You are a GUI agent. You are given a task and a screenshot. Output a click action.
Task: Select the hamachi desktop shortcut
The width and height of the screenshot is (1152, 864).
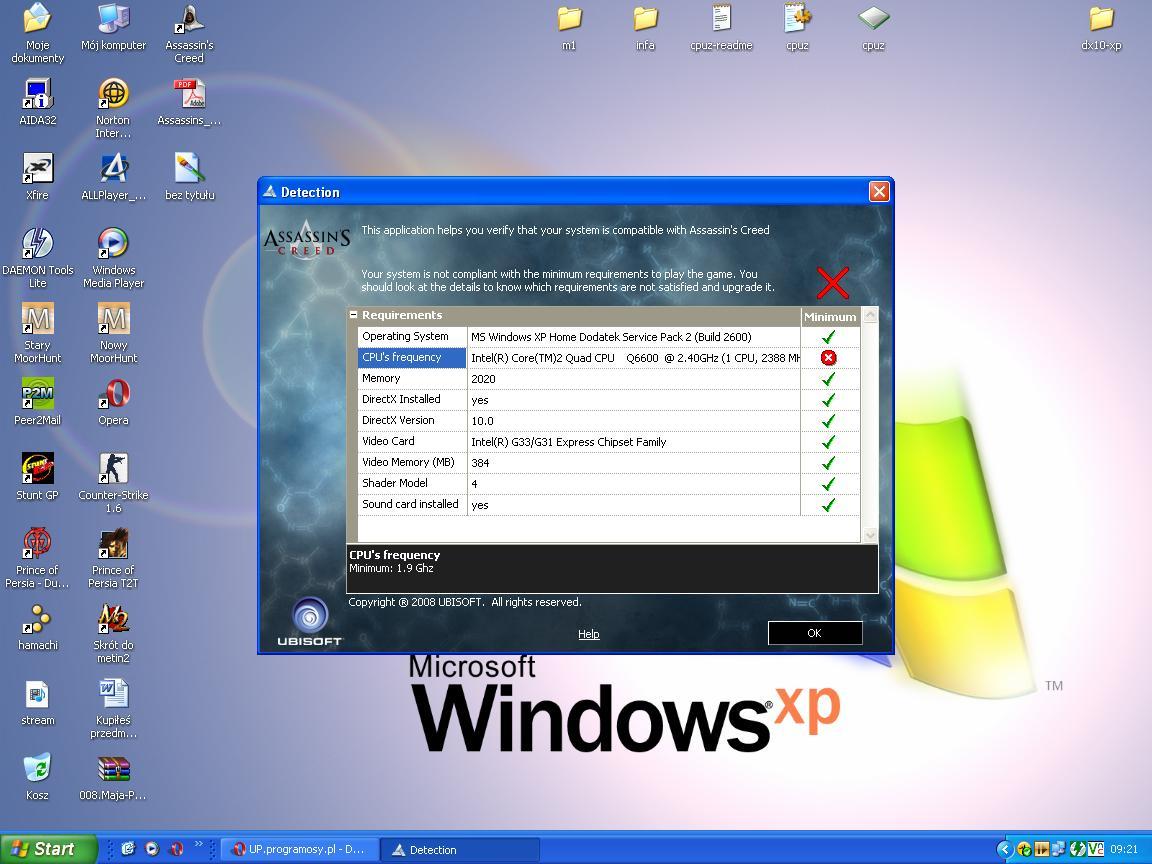tap(37, 627)
